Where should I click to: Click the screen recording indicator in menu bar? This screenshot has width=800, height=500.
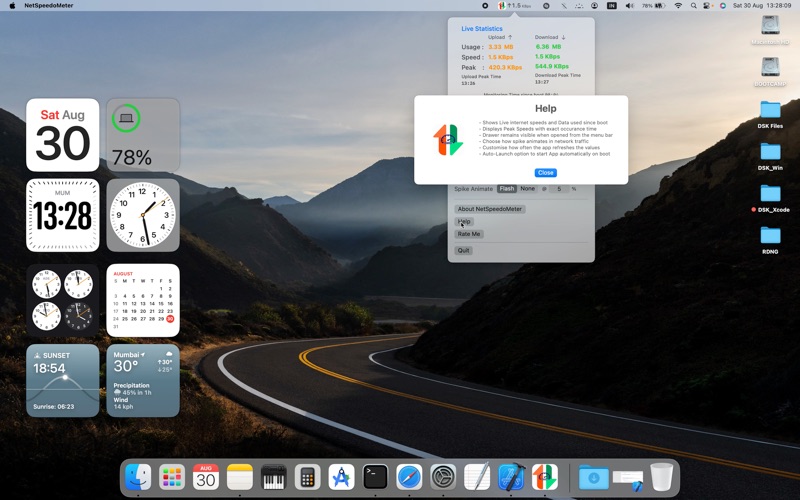pos(485,6)
